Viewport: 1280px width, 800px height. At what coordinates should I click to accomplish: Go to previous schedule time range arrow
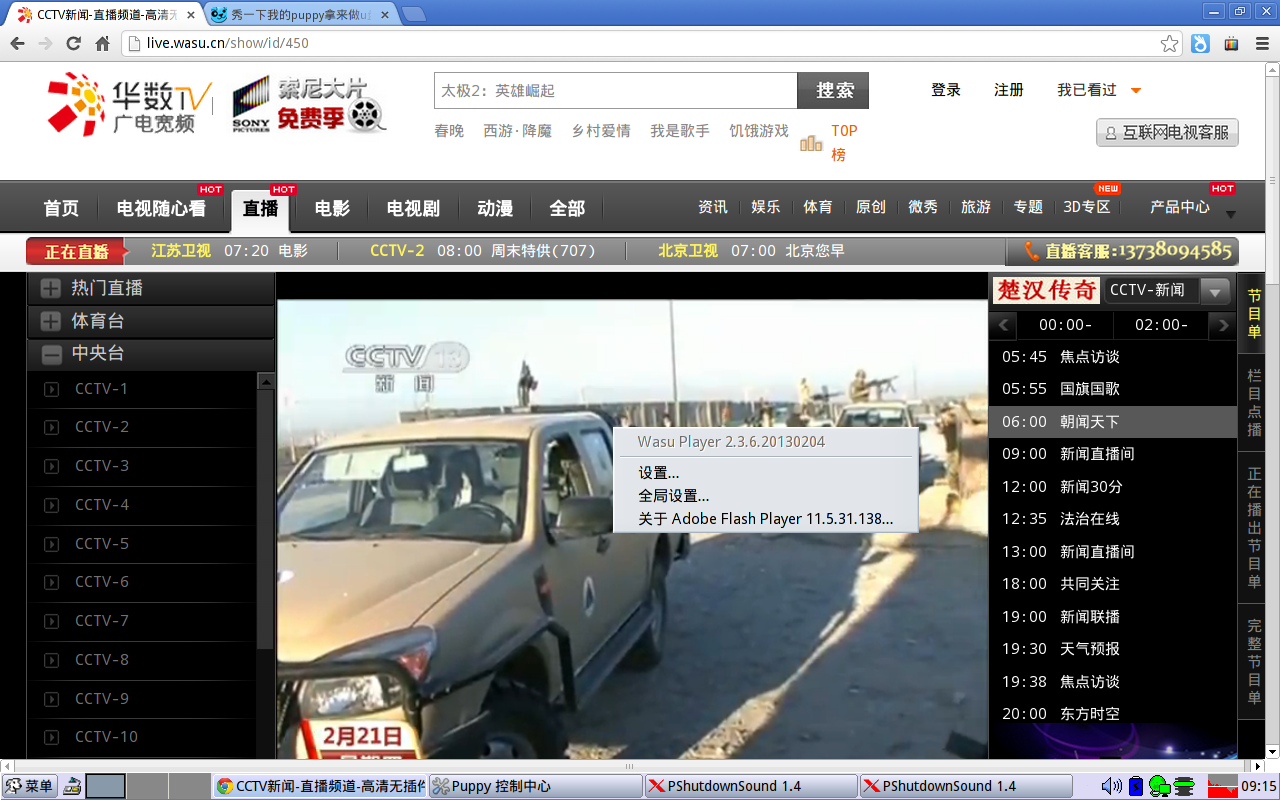click(1004, 325)
